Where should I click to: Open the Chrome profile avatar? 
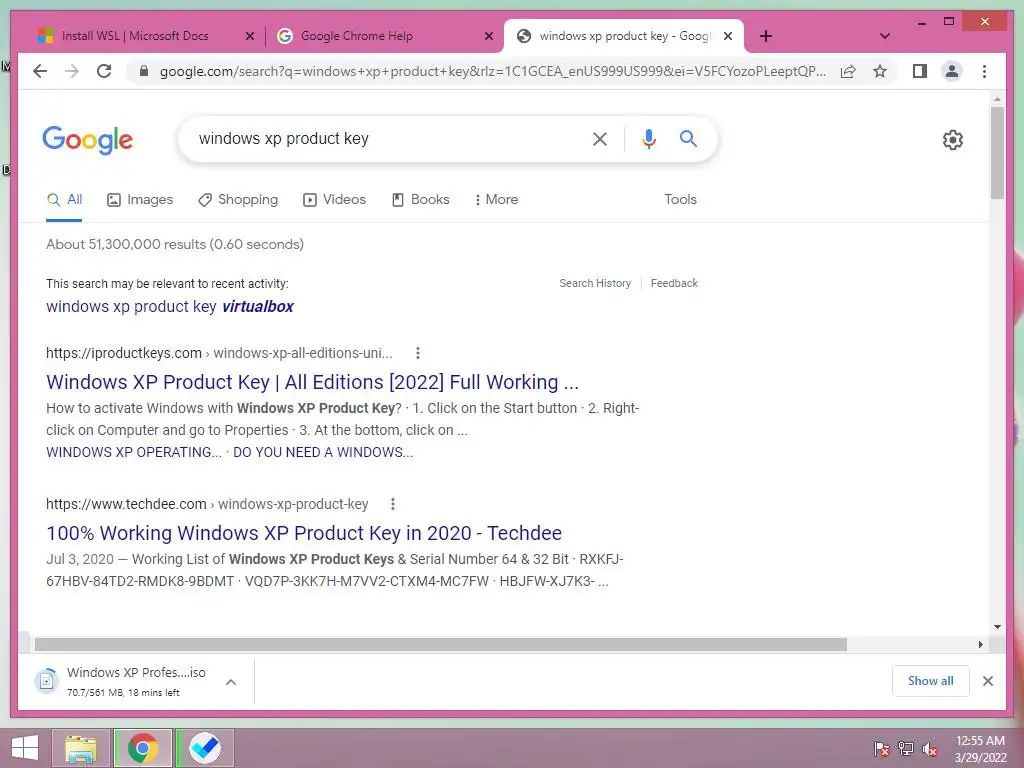952,71
